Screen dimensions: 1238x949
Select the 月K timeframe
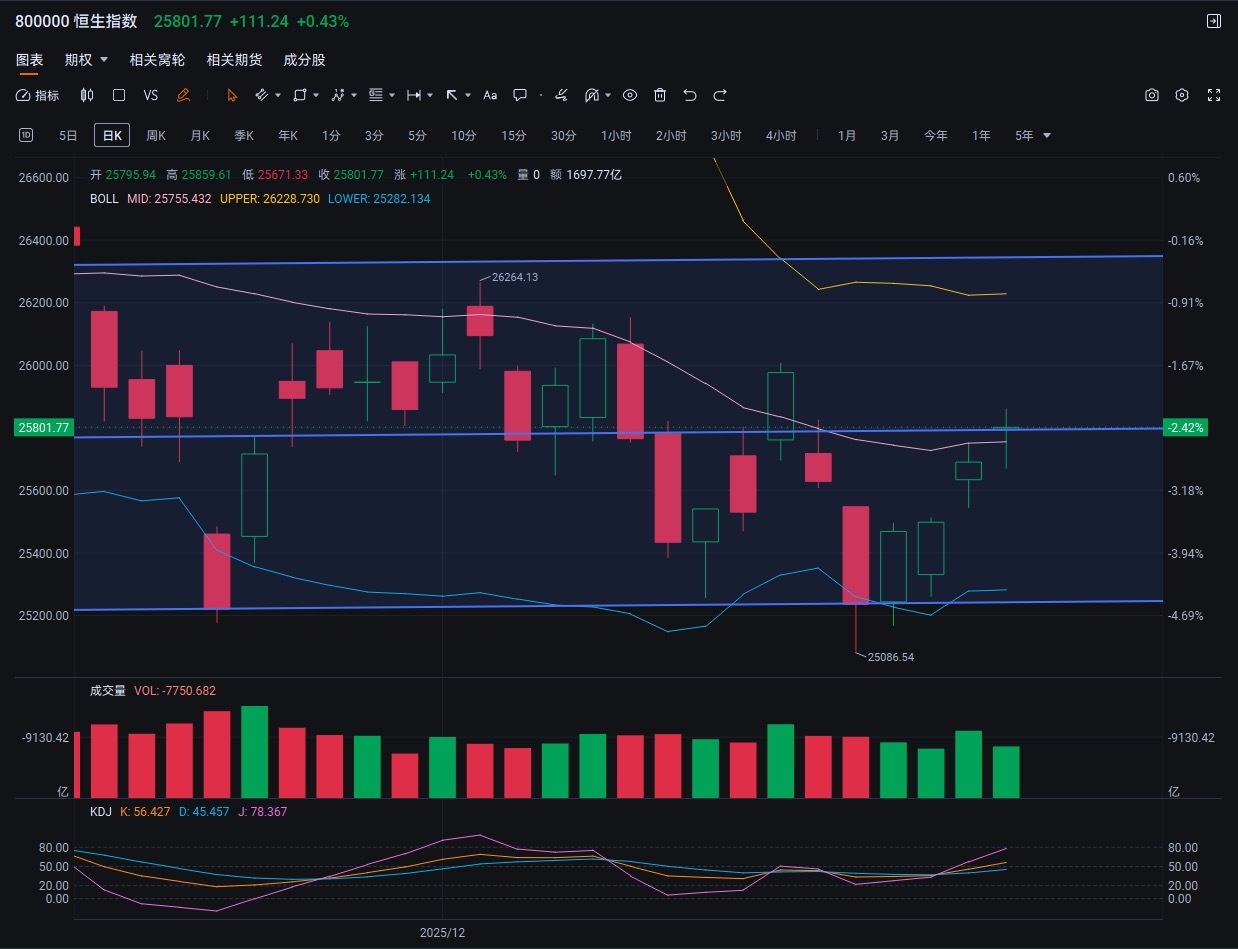point(200,135)
